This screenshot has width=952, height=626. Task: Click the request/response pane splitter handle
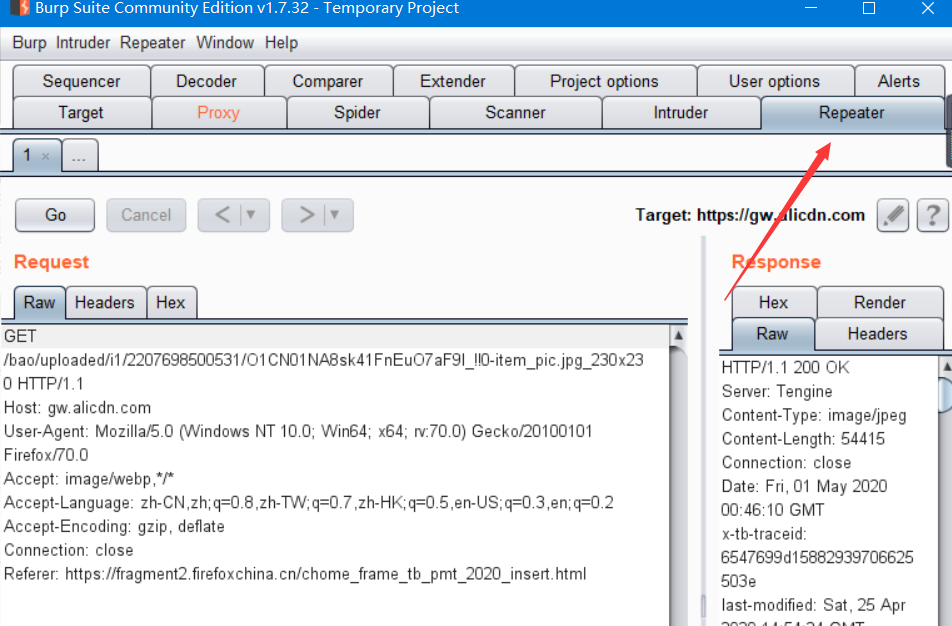coord(704,605)
